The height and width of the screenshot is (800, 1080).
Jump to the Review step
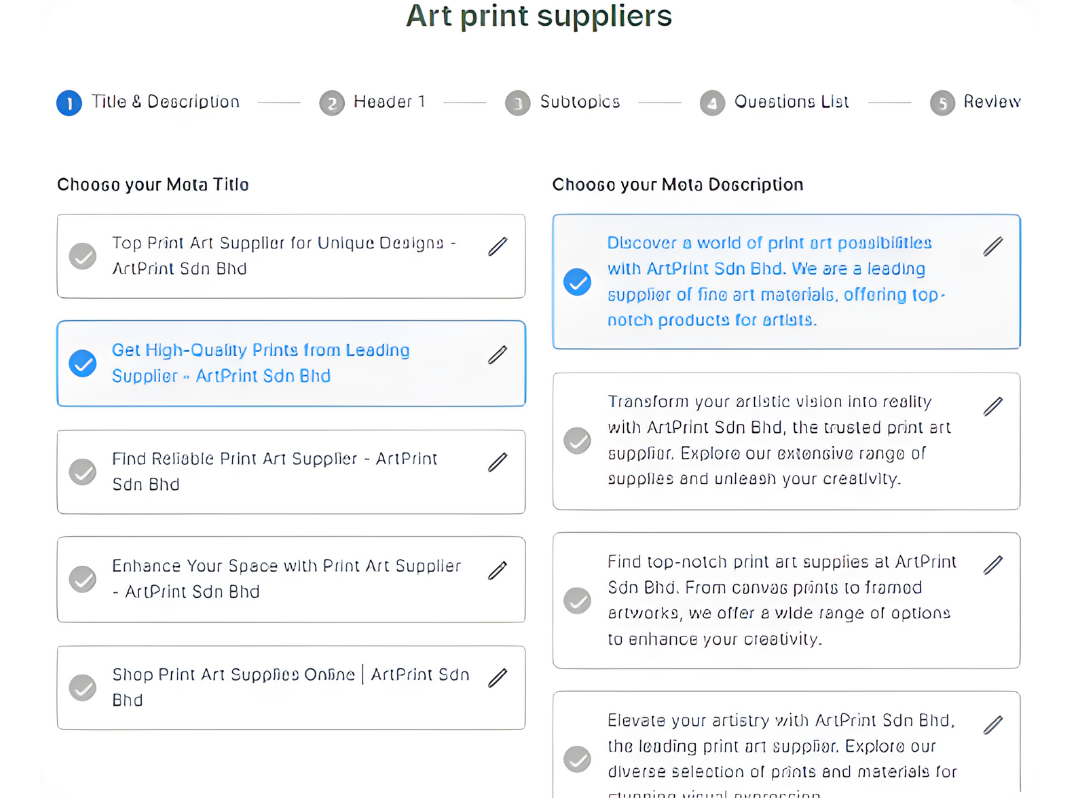pyautogui.click(x=975, y=103)
